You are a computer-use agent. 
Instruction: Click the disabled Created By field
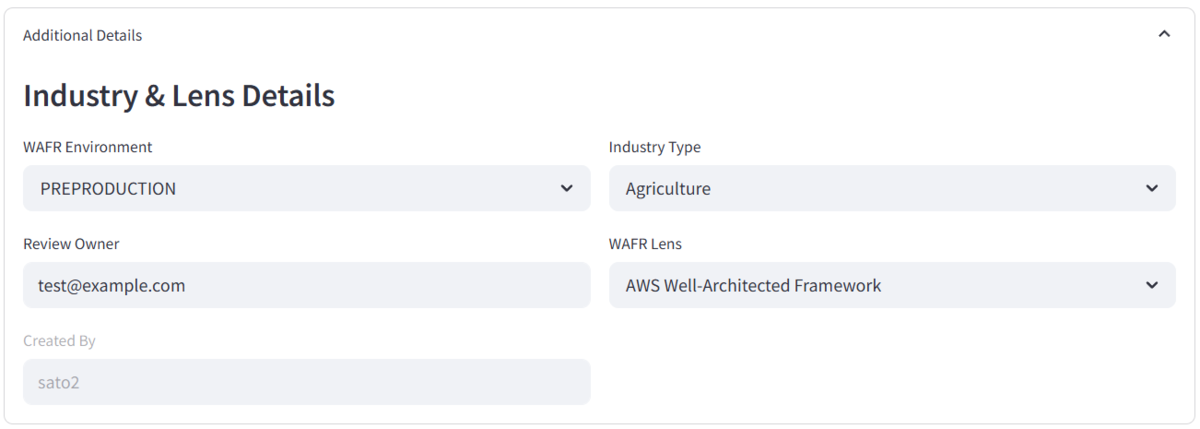pyautogui.click(x=307, y=382)
